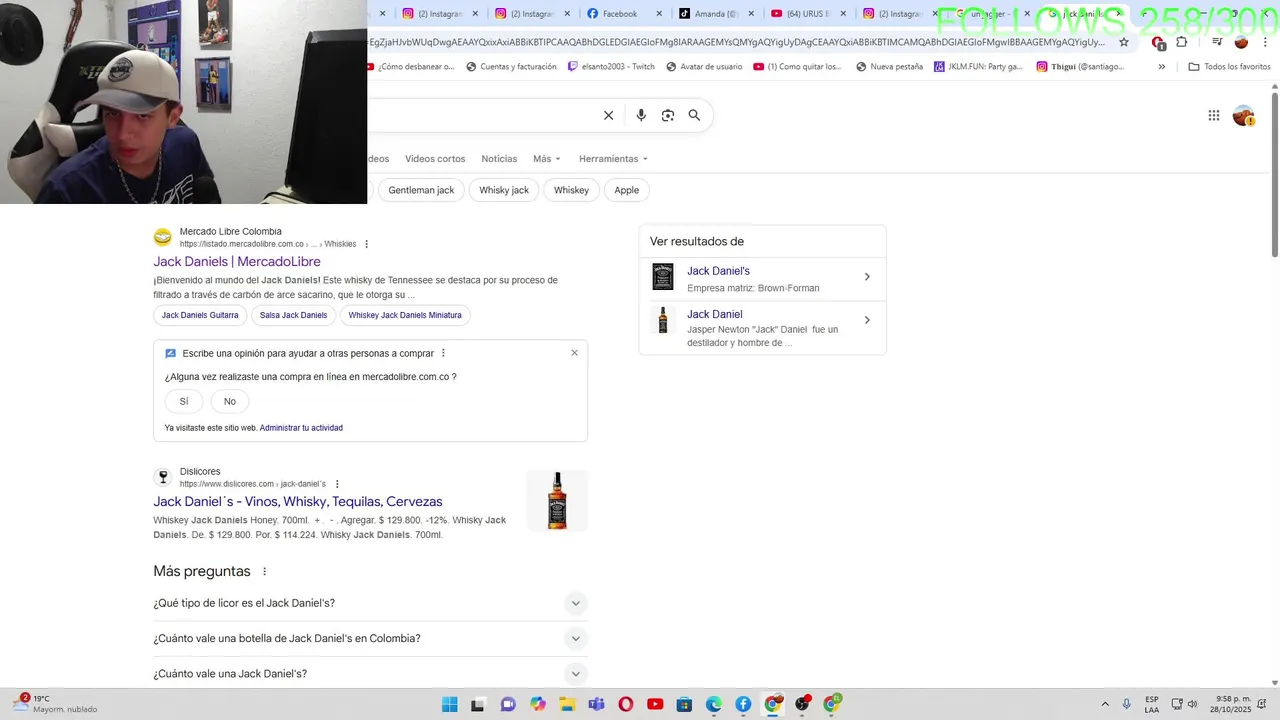
Task: Open Microsoft Edge from taskbar
Action: point(714,704)
